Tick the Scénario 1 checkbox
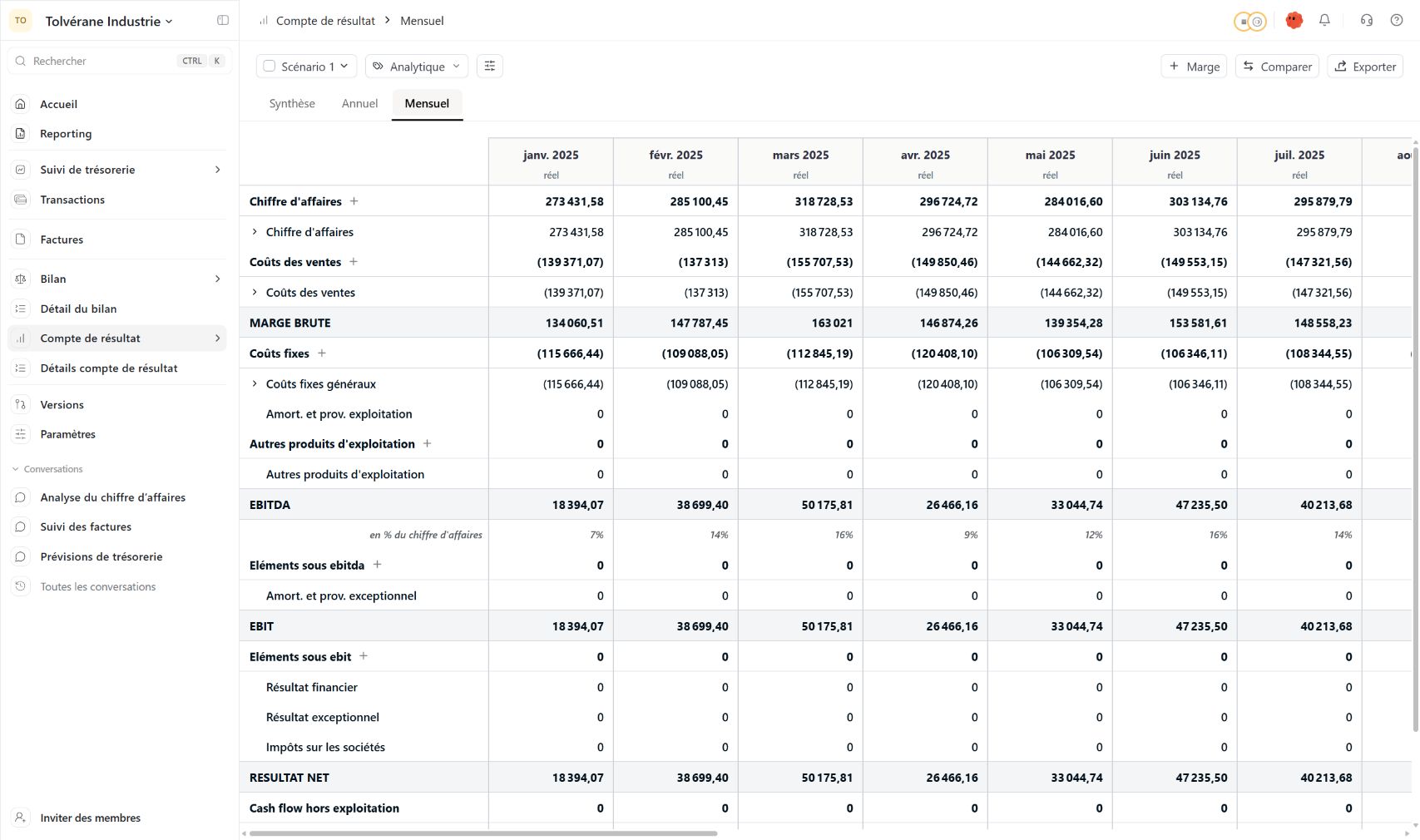1420x840 pixels. pos(270,67)
